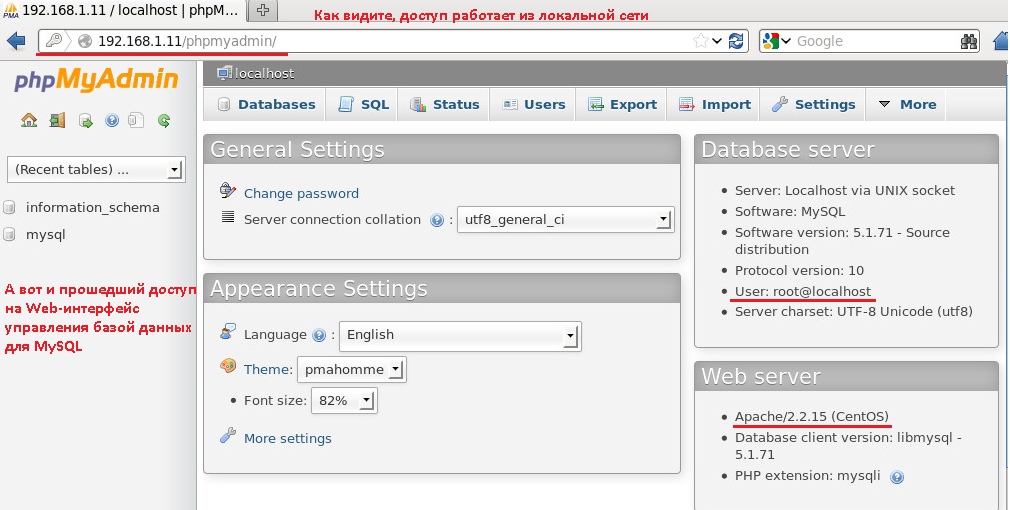Open the Recent tables dropdown

96,169
